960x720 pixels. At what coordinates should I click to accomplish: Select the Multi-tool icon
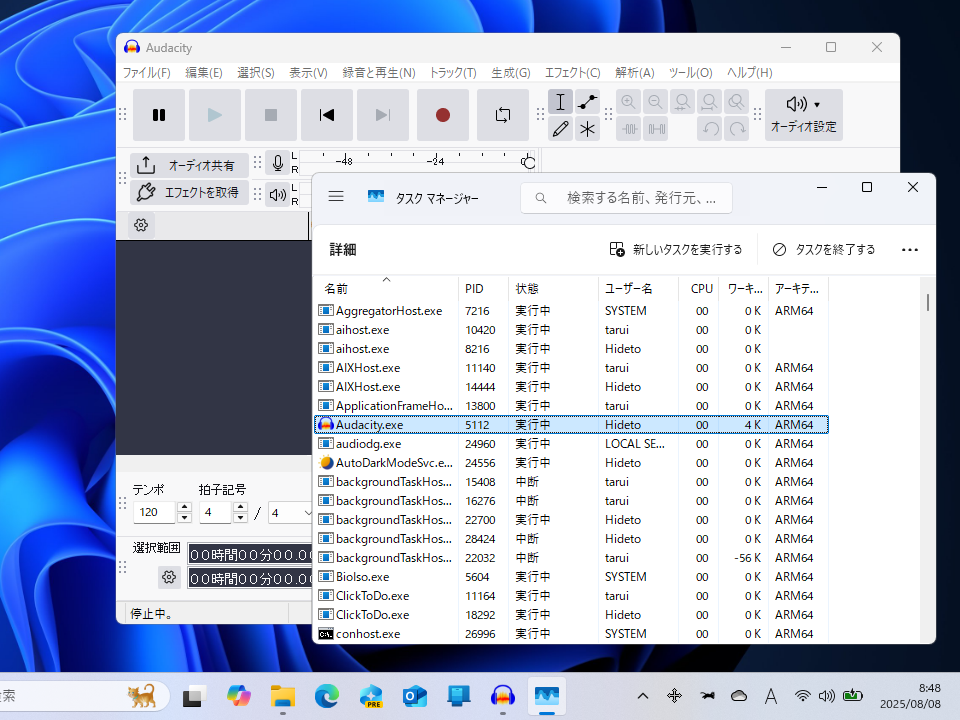click(x=588, y=128)
